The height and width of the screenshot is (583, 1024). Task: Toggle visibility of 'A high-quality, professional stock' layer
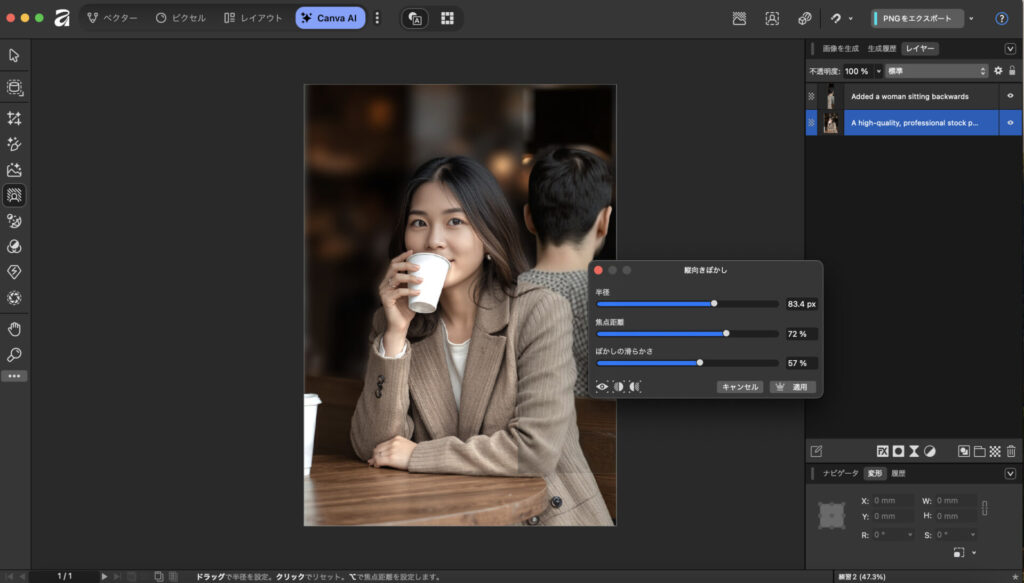1010,123
